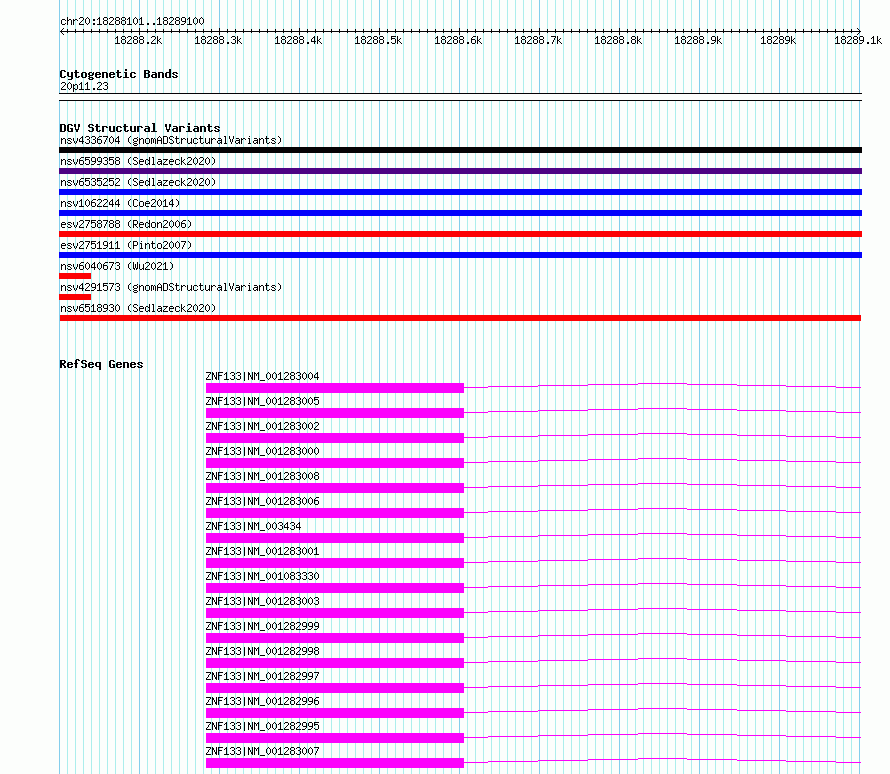This screenshot has width=890, height=774.
Task: Click the ZNF133|NM_001083330 magenta exon block
Action: (x=335, y=588)
